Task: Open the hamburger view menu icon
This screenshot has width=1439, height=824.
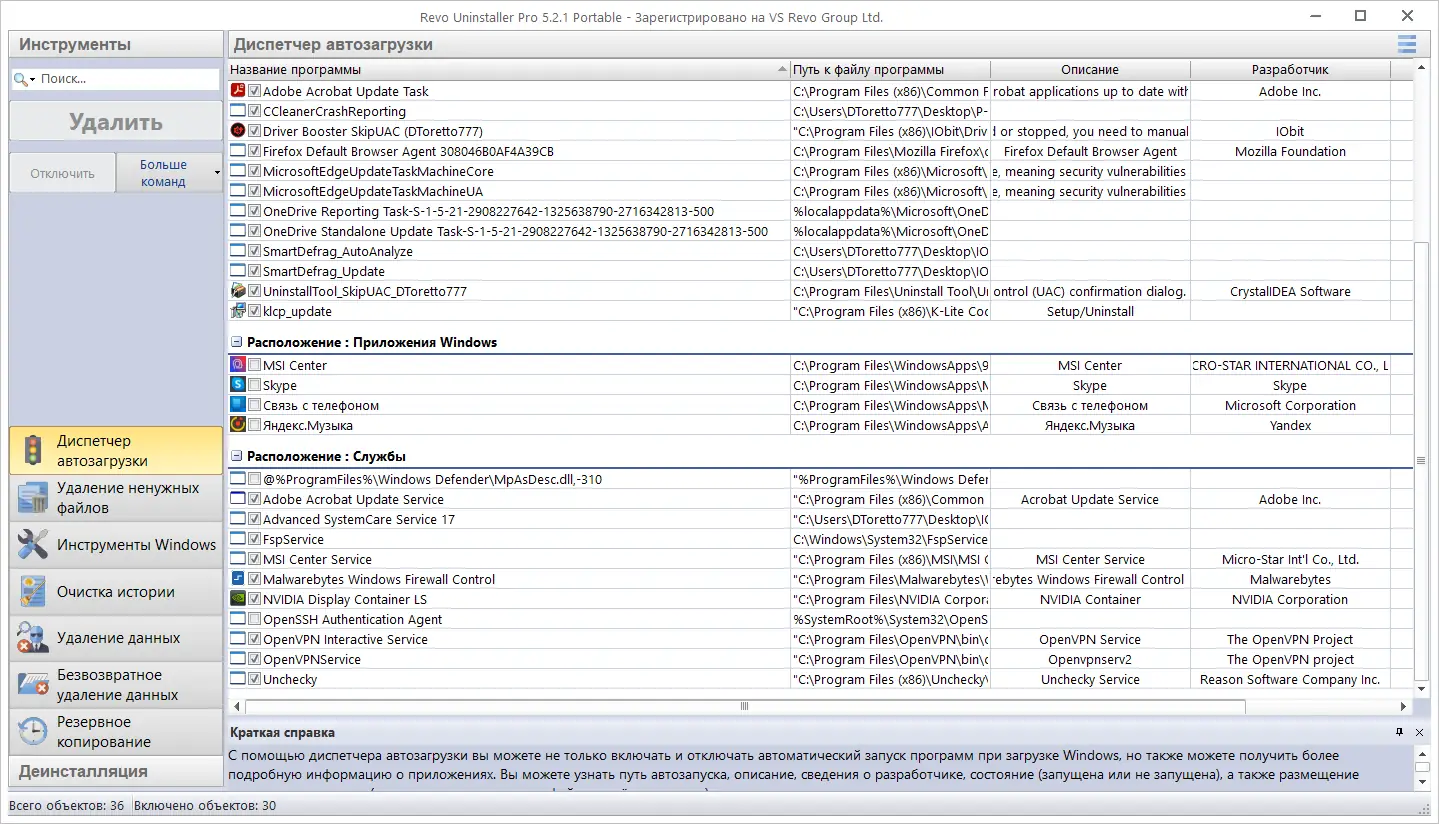Action: [1407, 44]
